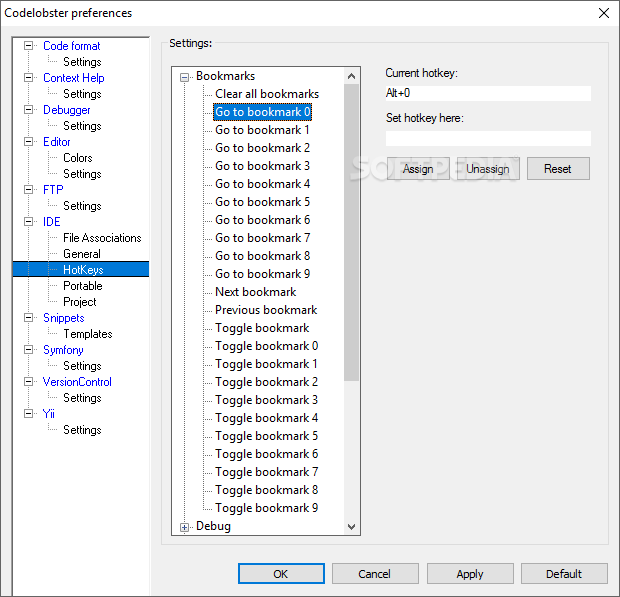Confirm with the OK button
The width and height of the screenshot is (620, 597).
281,574
